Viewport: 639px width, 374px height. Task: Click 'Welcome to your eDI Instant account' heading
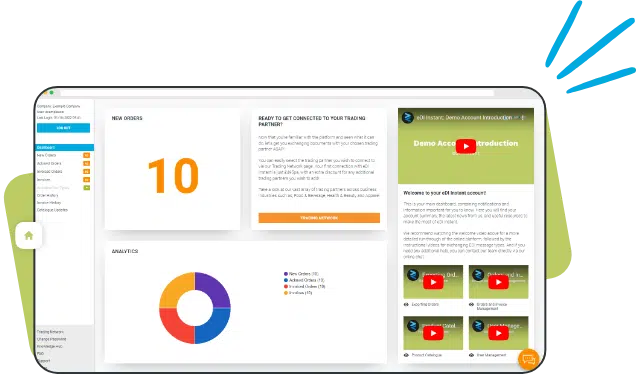[445, 193]
